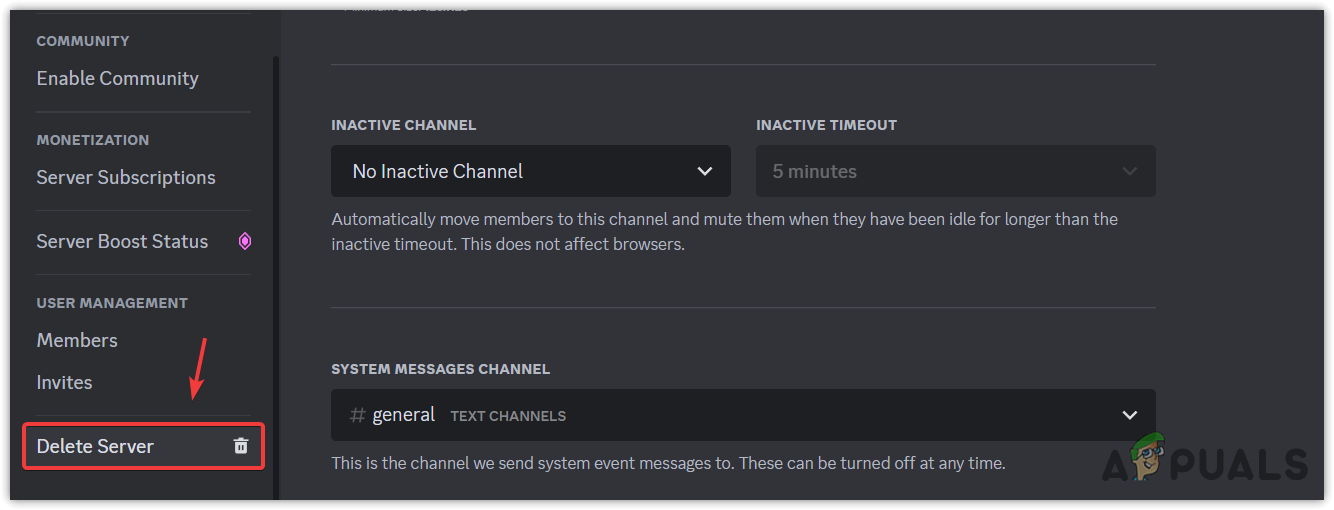This screenshot has height=510, width=1334.
Task: Open Enable Community settings
Action: pyautogui.click(x=118, y=78)
